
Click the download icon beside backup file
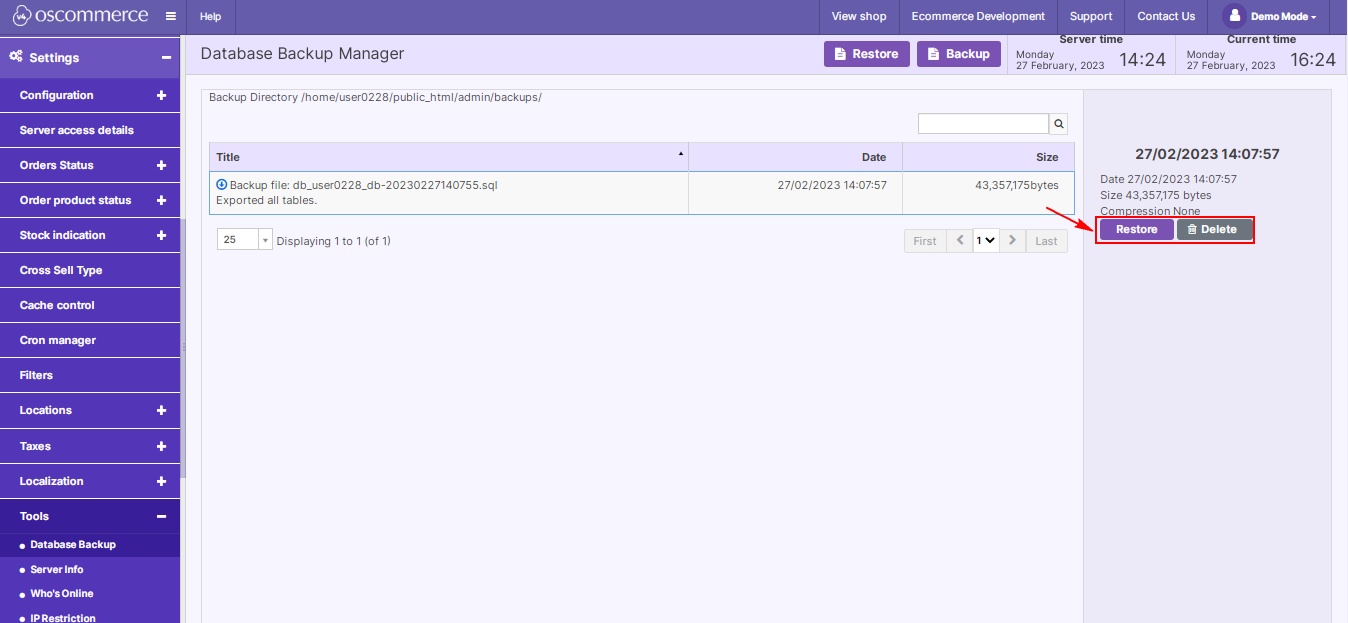click(x=222, y=184)
